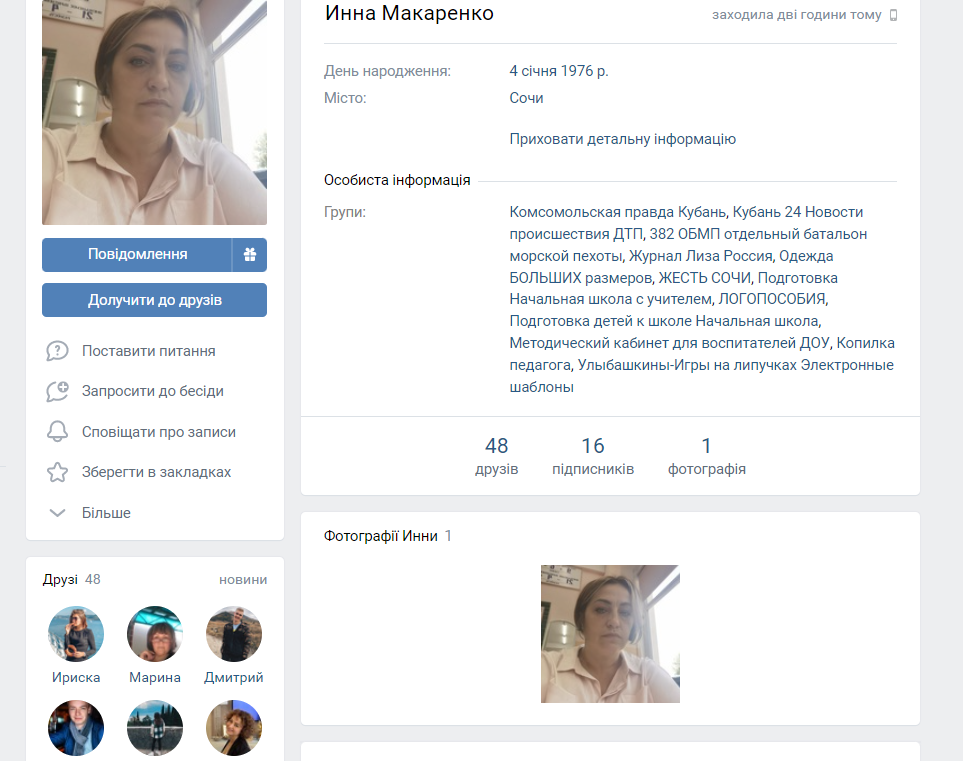Open the Комсомольская правда Кубань group link
Viewport: 963px width, 761px height.
[618, 212]
